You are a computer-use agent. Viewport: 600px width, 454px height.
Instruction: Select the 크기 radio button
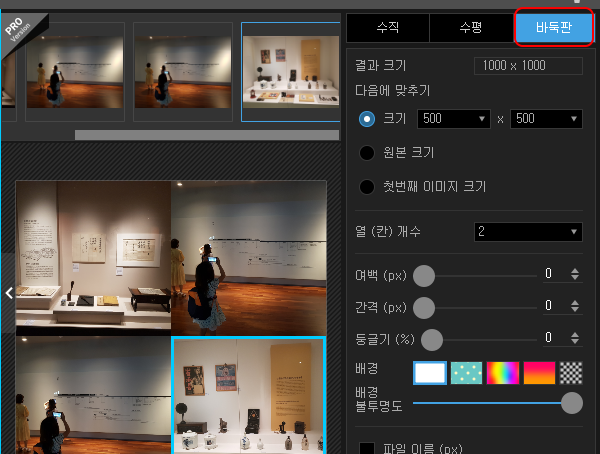tap(367, 119)
